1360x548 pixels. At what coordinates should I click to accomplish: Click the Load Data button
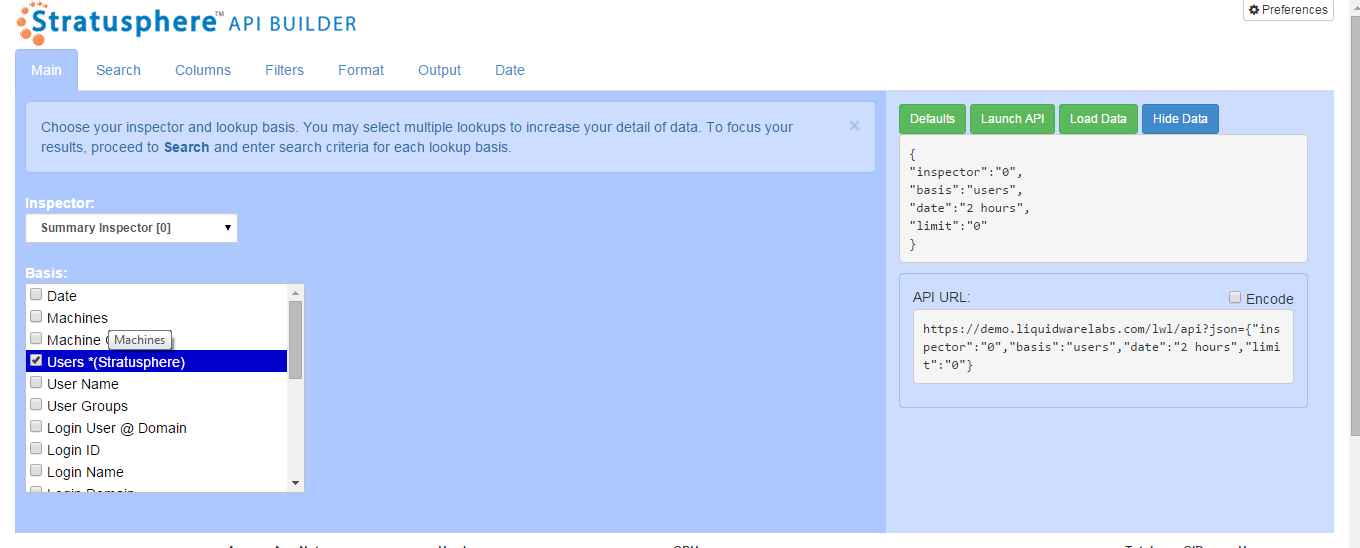pyautogui.click(x=1098, y=119)
